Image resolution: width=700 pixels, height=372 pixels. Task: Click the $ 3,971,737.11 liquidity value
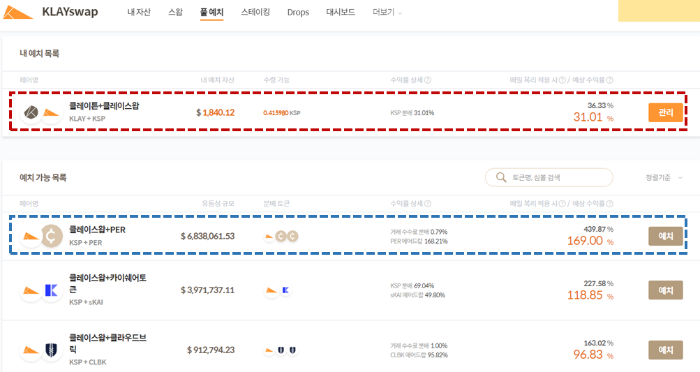coord(208,290)
